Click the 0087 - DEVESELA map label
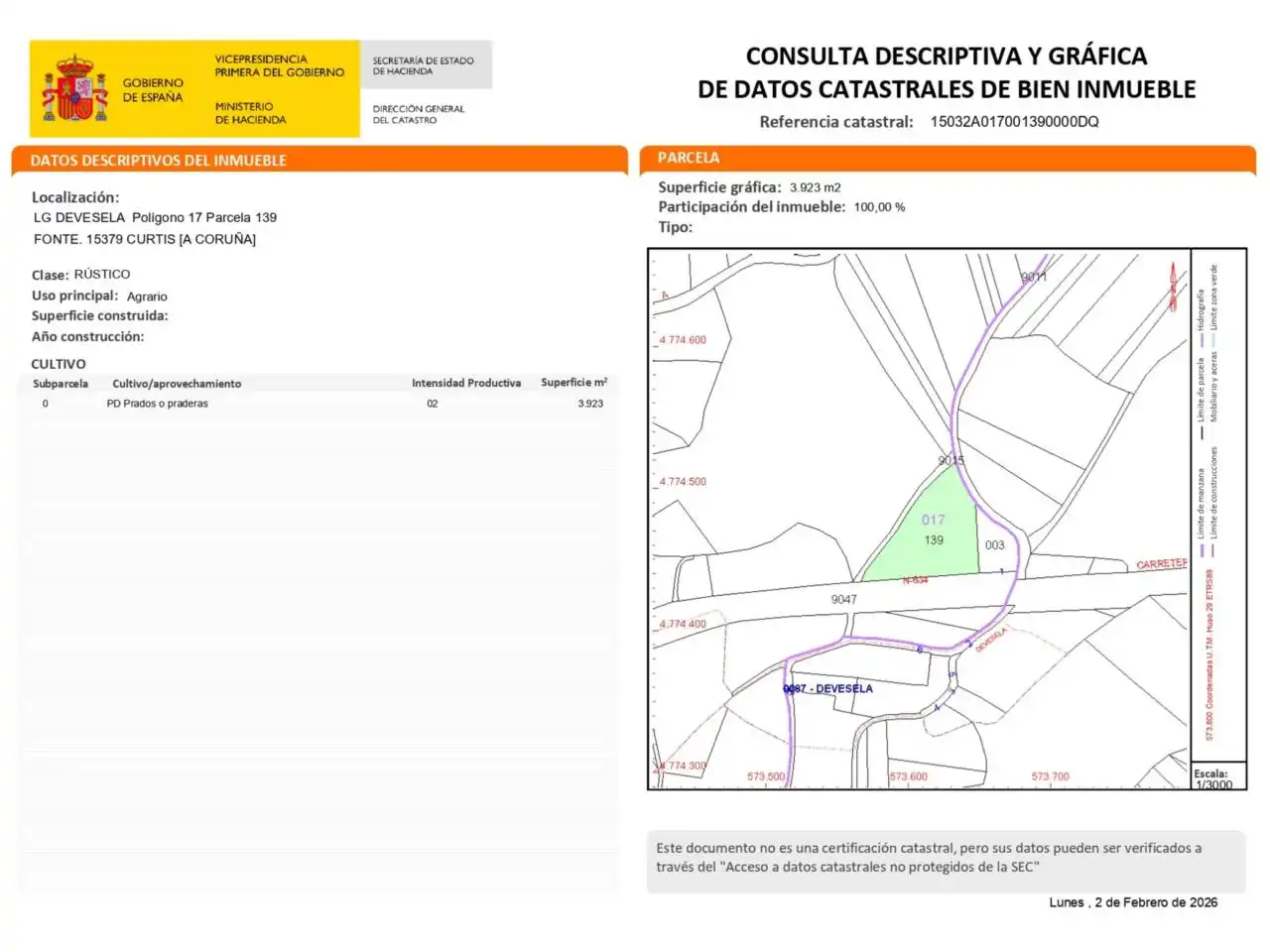This screenshot has width=1270, height=952. [x=828, y=688]
